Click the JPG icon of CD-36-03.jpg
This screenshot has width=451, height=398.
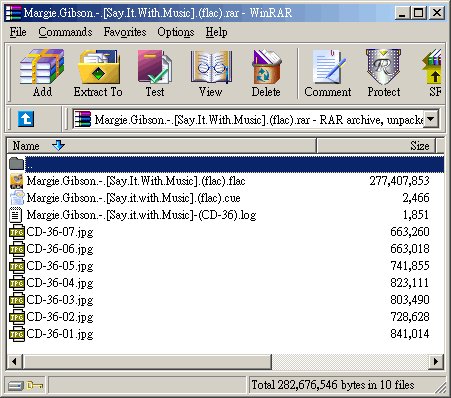[x=17, y=300]
